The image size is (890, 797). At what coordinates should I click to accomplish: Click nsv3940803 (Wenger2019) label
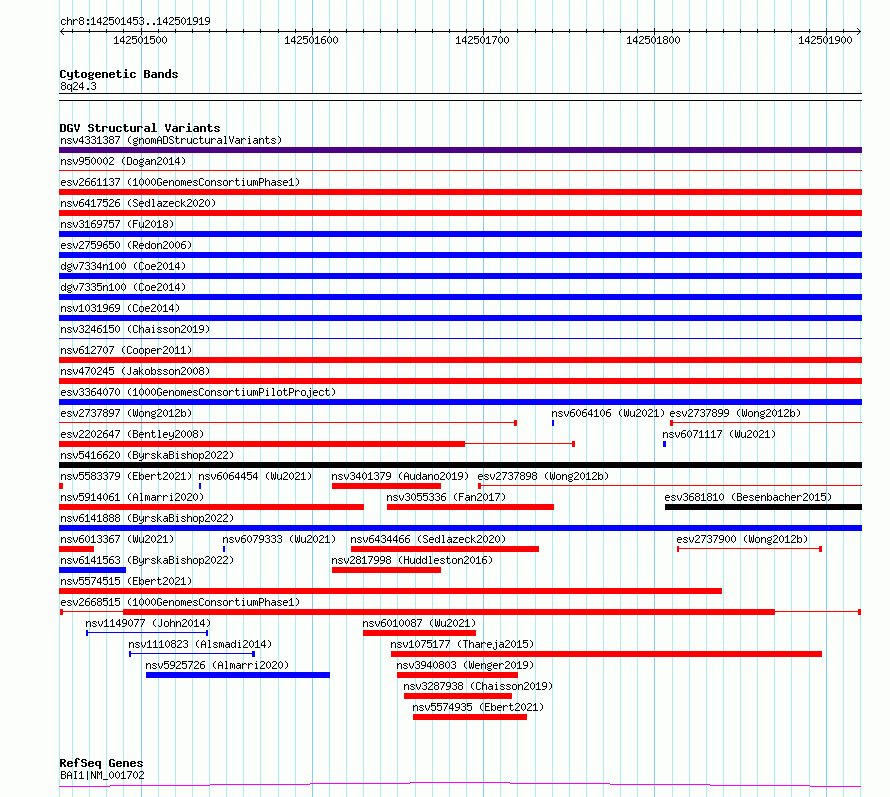tap(465, 665)
